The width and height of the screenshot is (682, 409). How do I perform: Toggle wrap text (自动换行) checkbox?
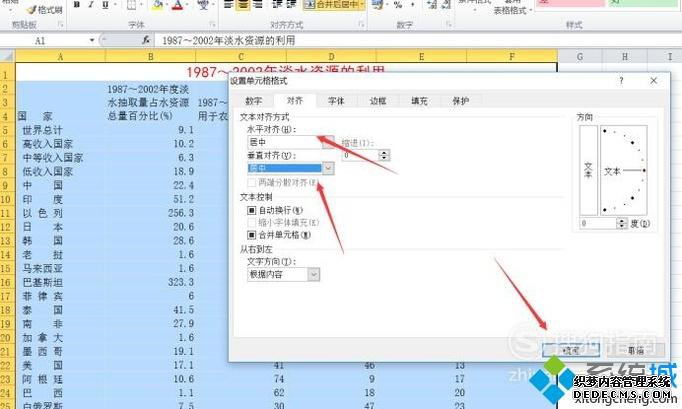point(251,211)
